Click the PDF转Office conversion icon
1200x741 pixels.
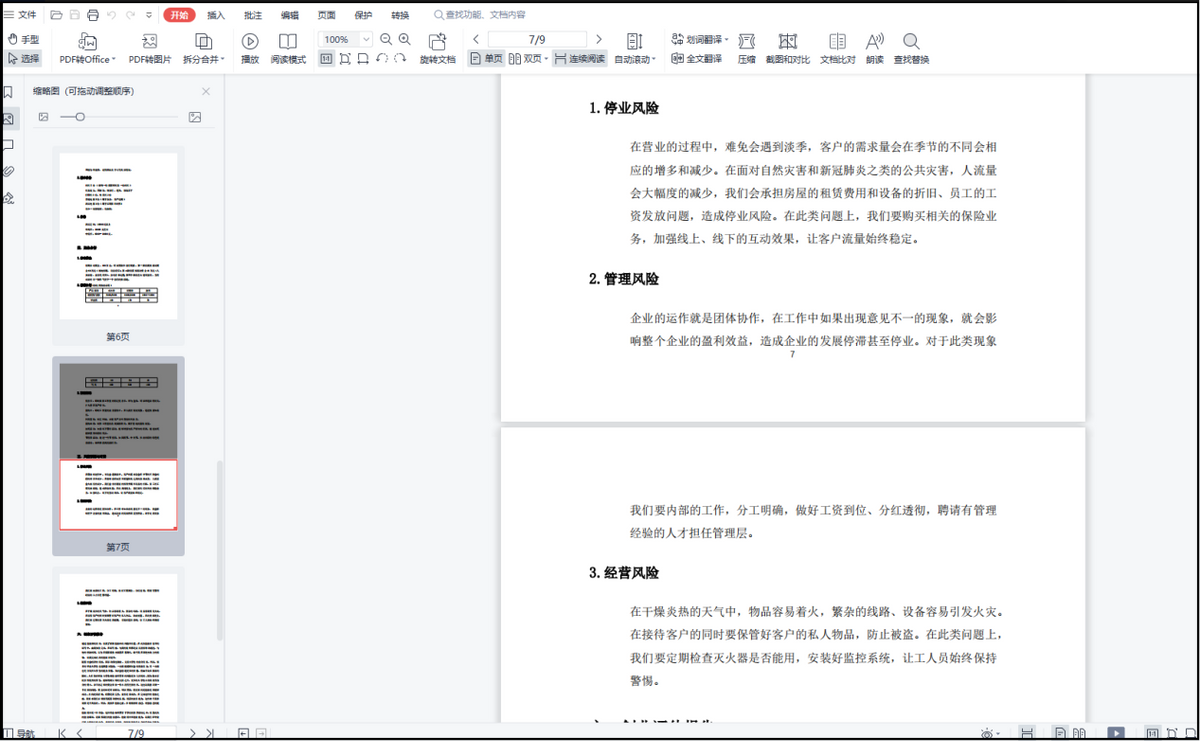pyautogui.click(x=87, y=41)
